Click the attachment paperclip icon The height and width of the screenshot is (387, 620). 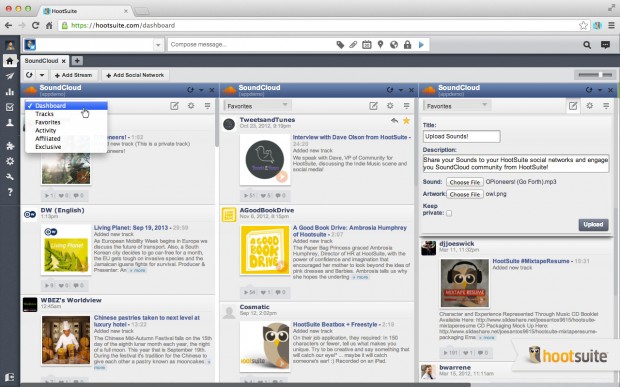tap(353, 45)
